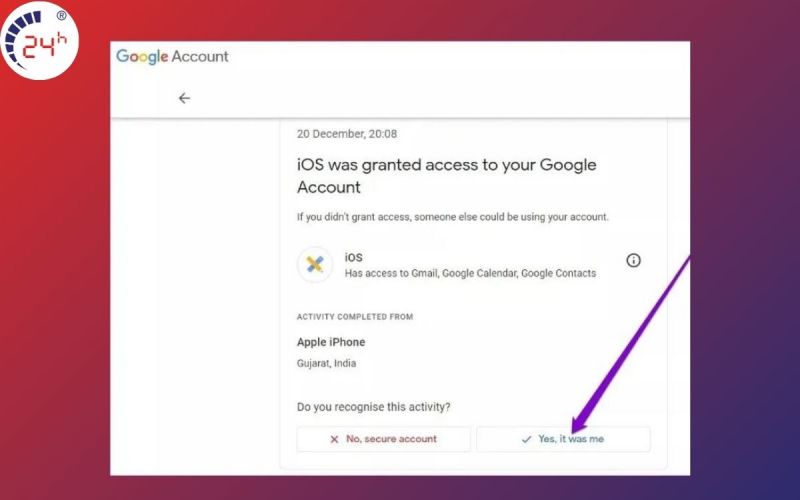The image size is (800, 500).
Task: Confirm with Yes, it was me
Action: click(563, 439)
